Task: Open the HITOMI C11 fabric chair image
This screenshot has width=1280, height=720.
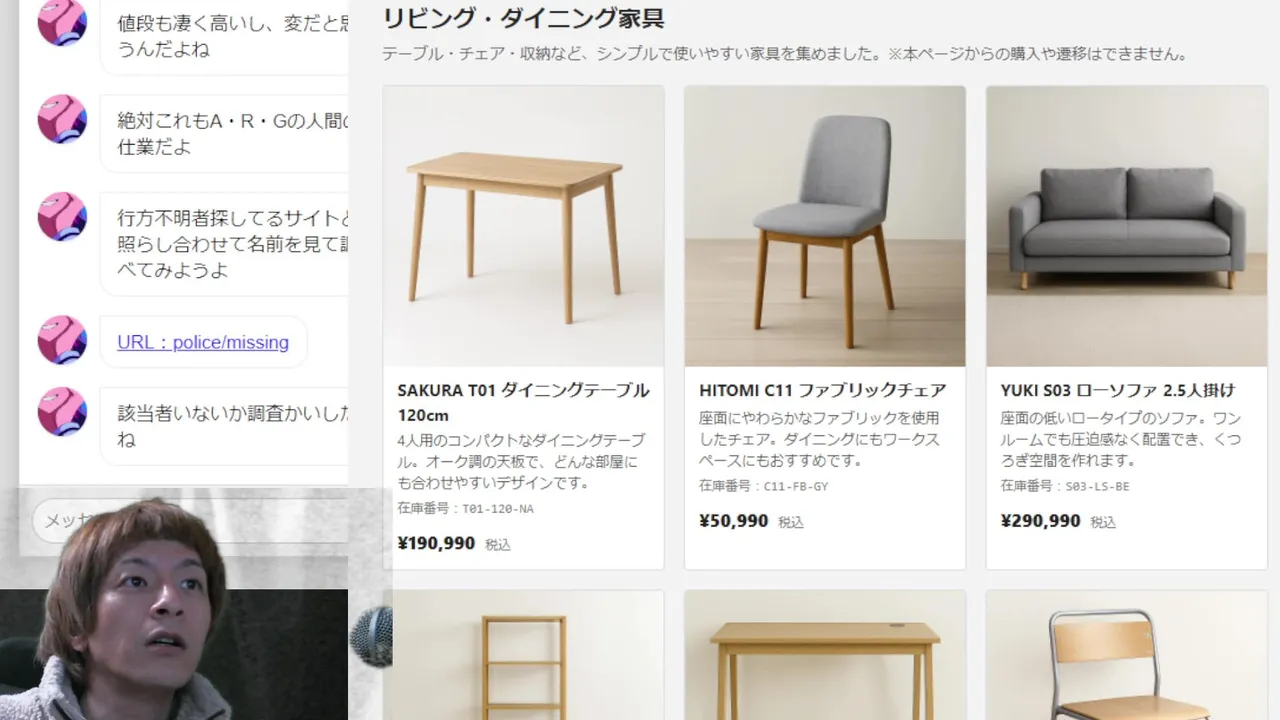Action: tap(825, 226)
